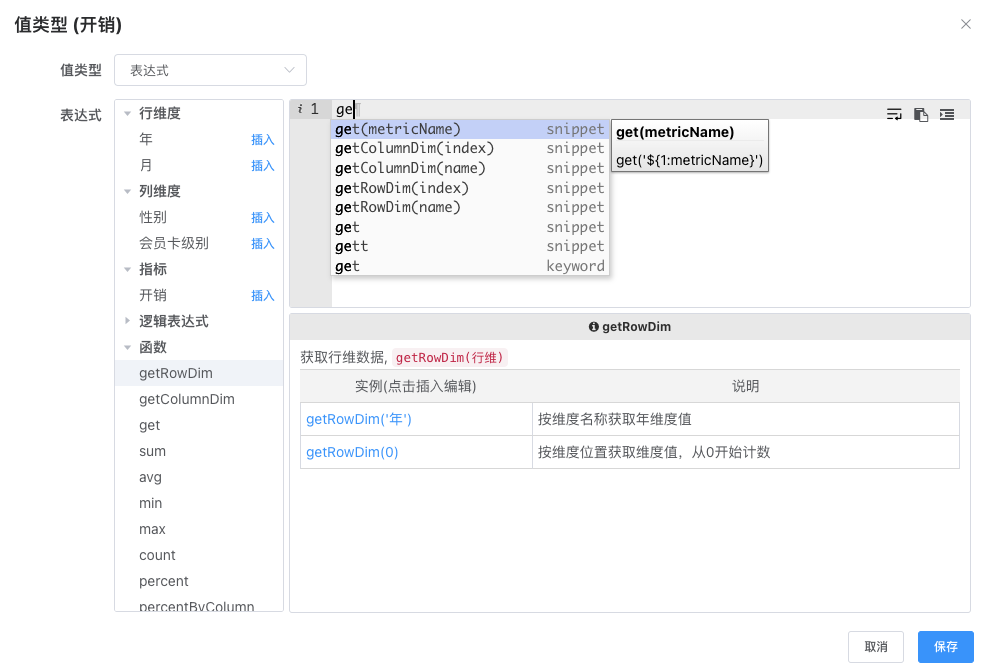Close the 值类型 dialog with X
This screenshot has height=670, width=988.
pyautogui.click(x=965, y=24)
